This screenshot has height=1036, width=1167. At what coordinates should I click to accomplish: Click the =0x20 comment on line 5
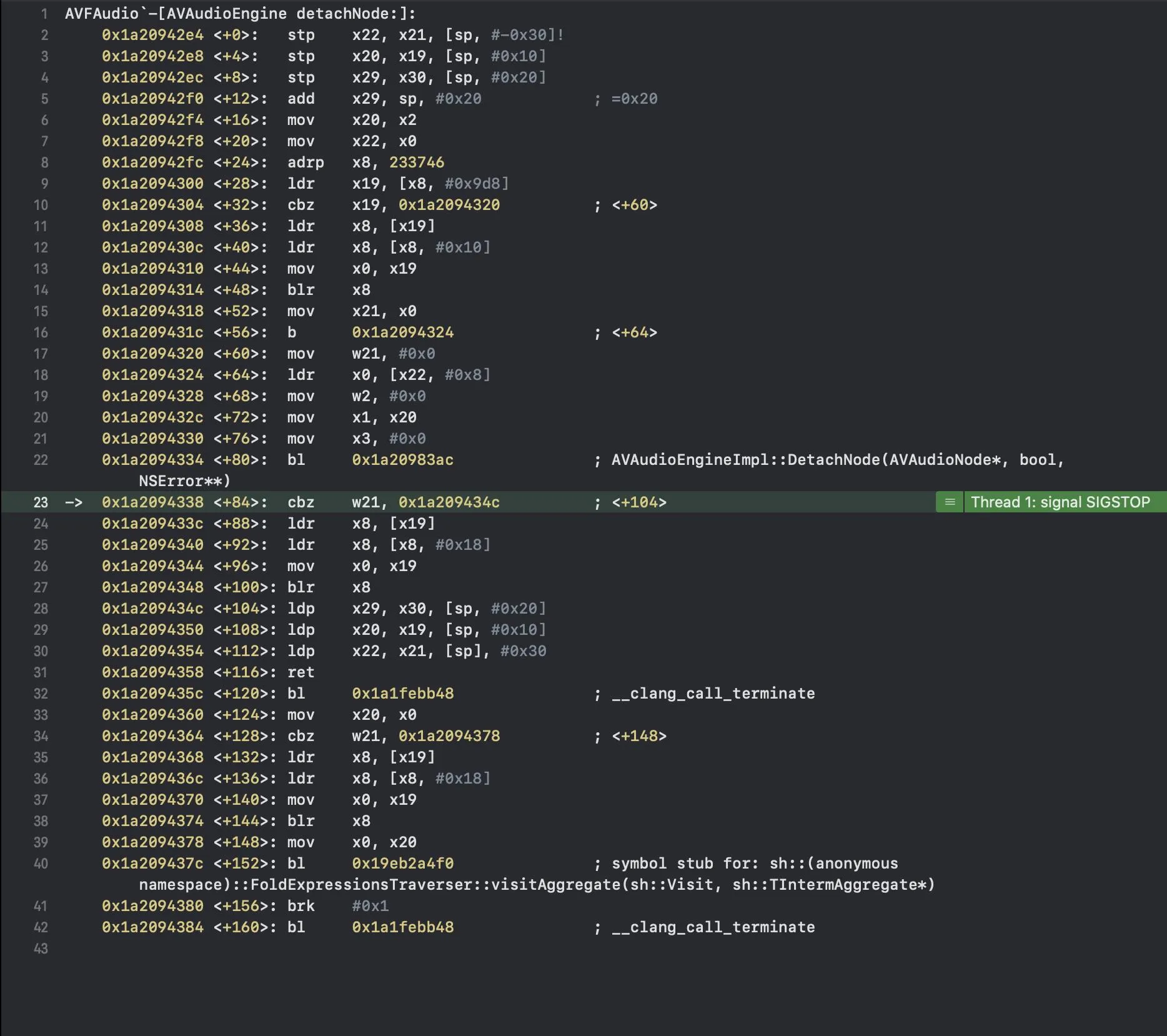pos(633,99)
